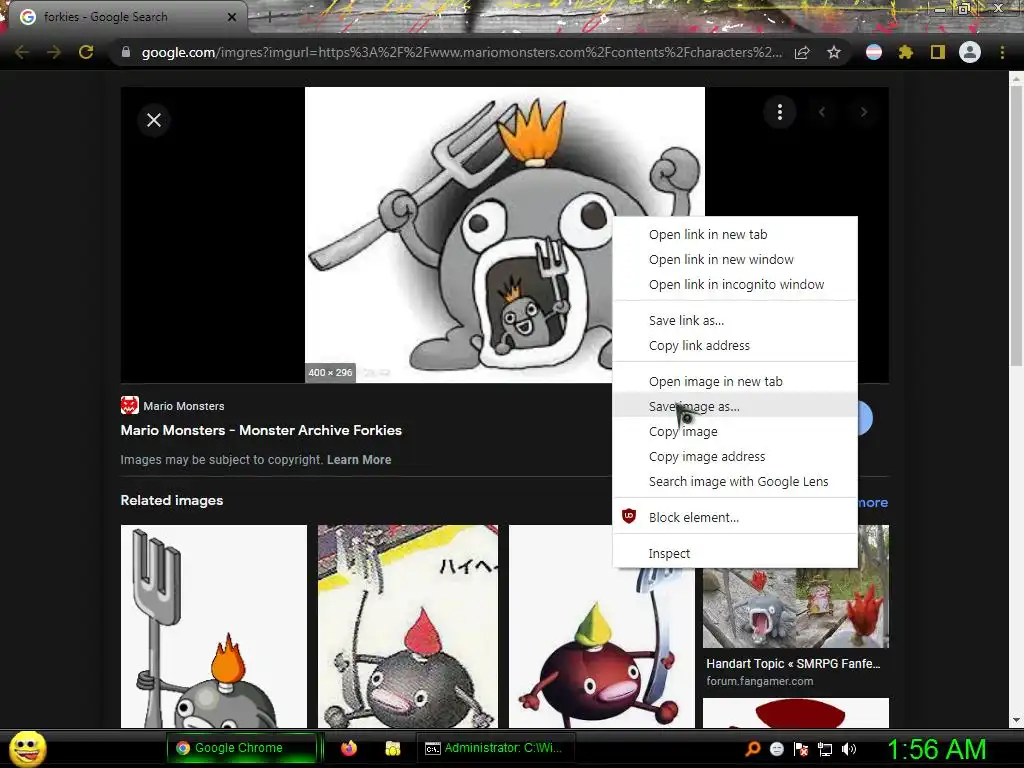
Task: Share this page icon in address bar
Action: pyautogui.click(x=802, y=52)
